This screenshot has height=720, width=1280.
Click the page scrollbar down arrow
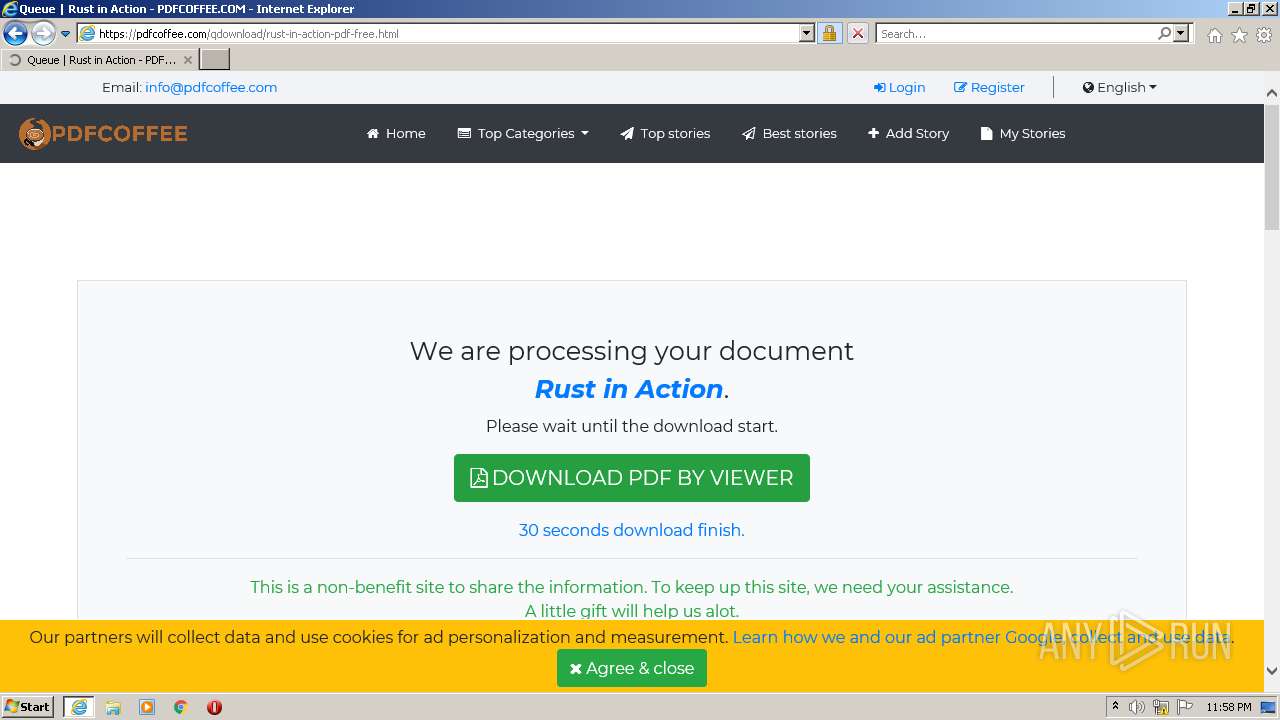pos(1272,671)
